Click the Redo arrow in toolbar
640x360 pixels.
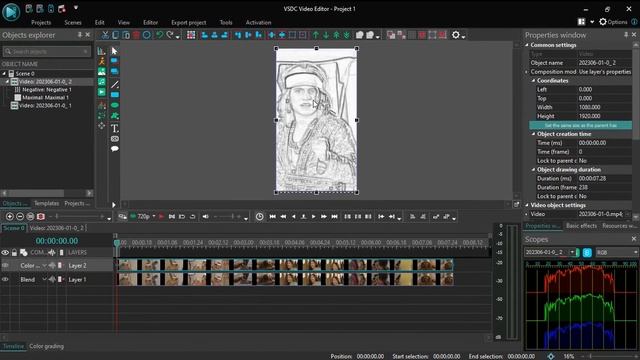coord(170,35)
